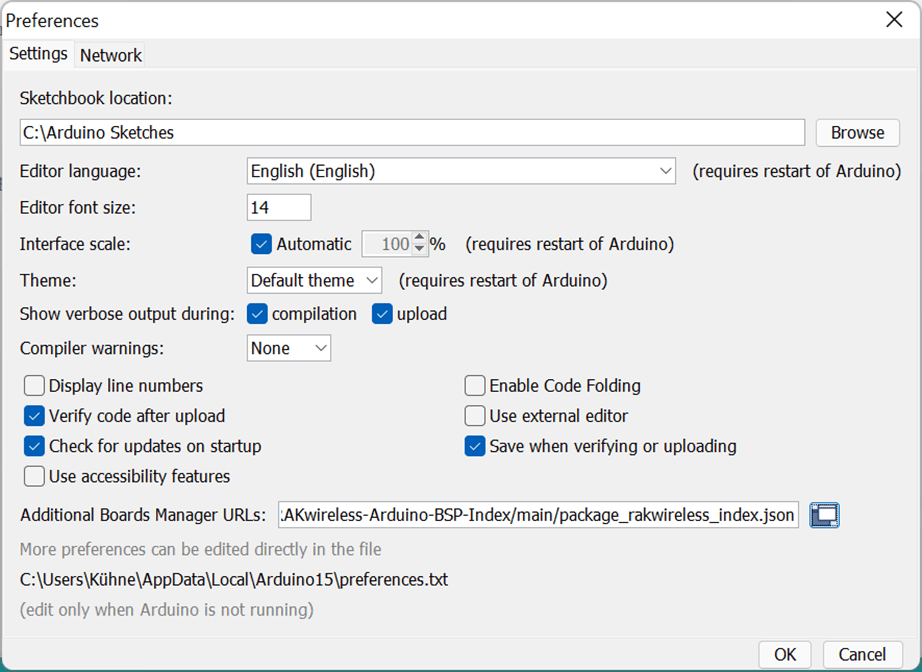Image resolution: width=922 pixels, height=672 pixels.
Task: Toggle verbose output for upload
Action: coord(383,314)
